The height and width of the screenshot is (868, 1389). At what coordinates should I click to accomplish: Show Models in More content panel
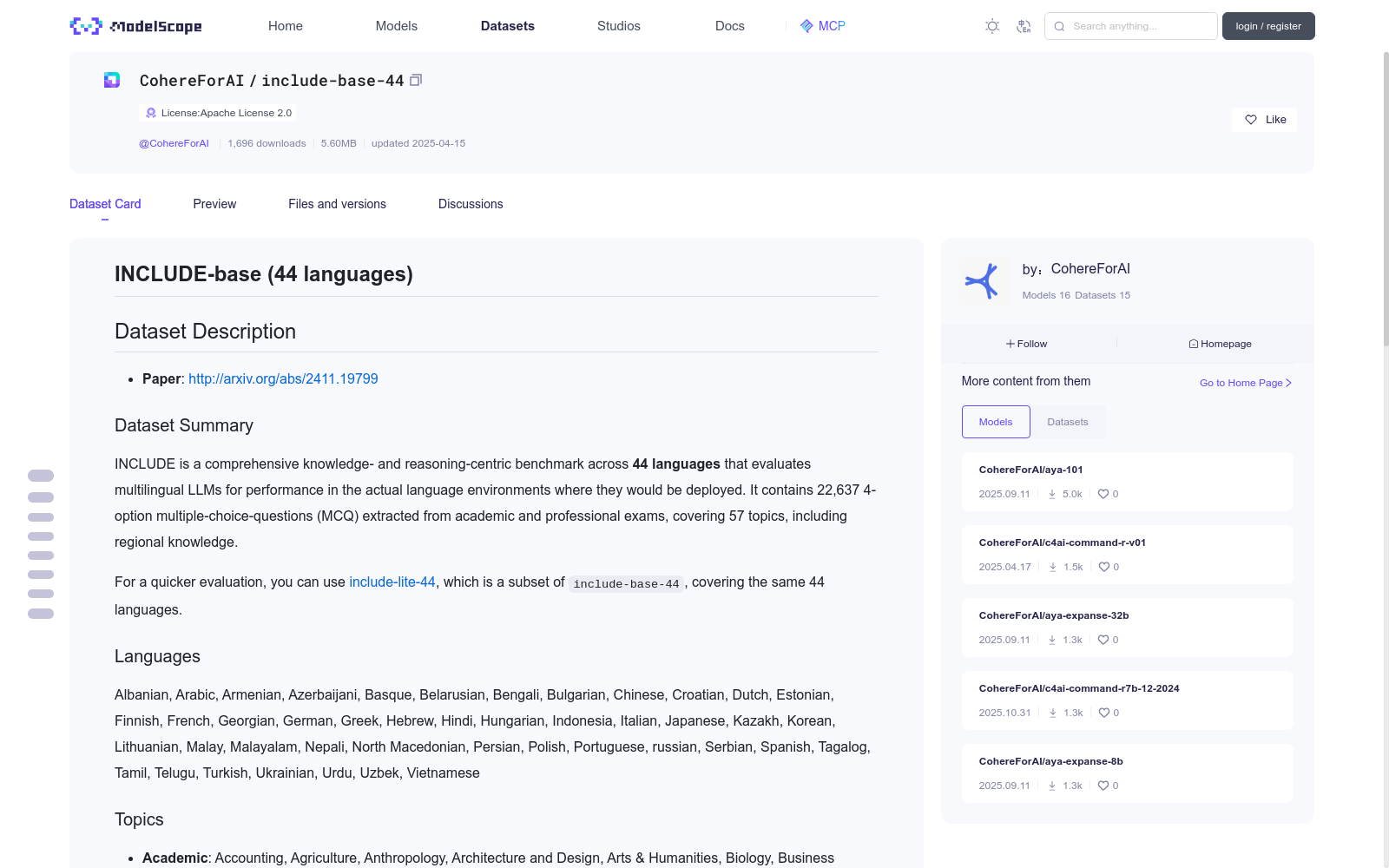click(x=996, y=422)
